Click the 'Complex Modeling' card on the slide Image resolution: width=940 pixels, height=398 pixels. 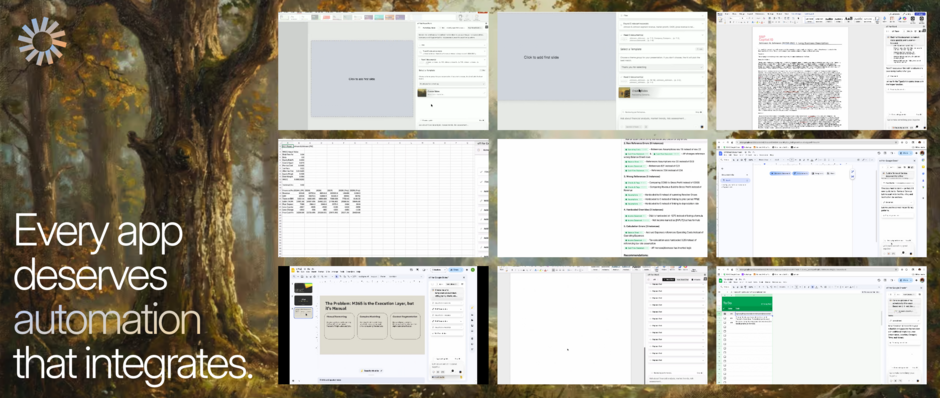click(x=372, y=326)
